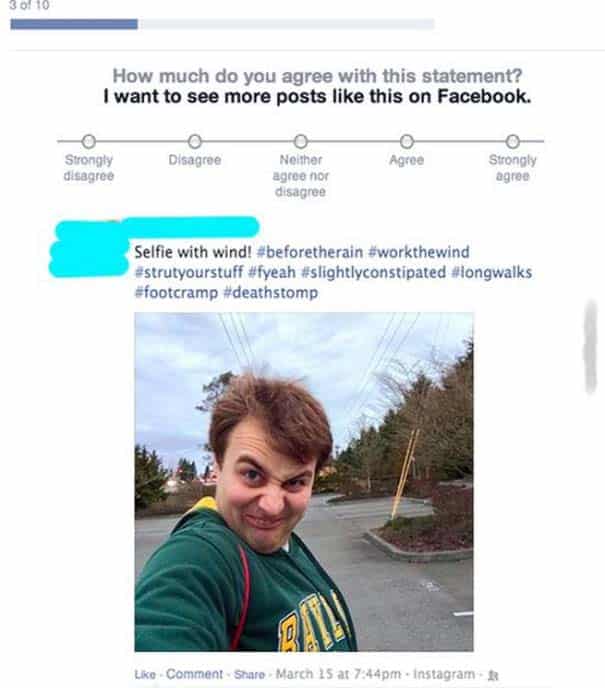Open the selfie photo in the post
The image size is (605, 688).
click(x=304, y=482)
